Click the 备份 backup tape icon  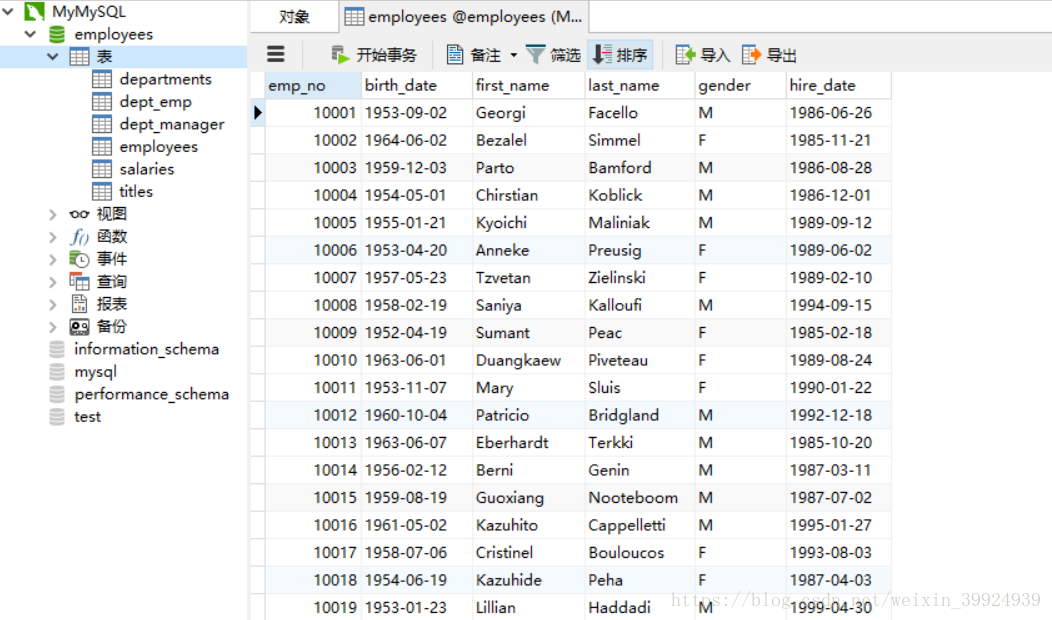click(x=79, y=327)
